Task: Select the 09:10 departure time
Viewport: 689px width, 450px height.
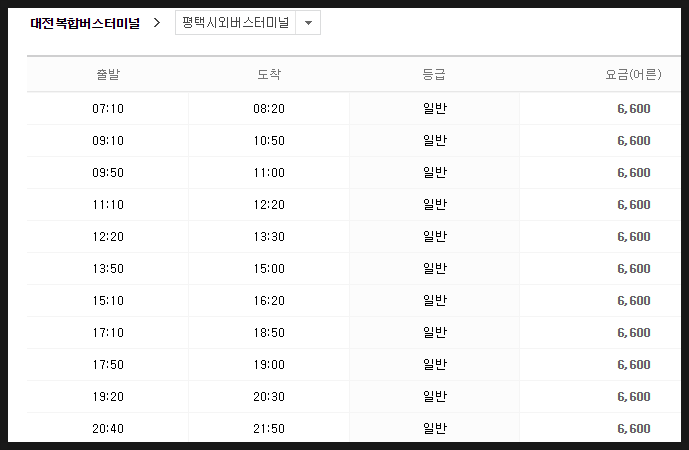Action: pyautogui.click(x=108, y=141)
